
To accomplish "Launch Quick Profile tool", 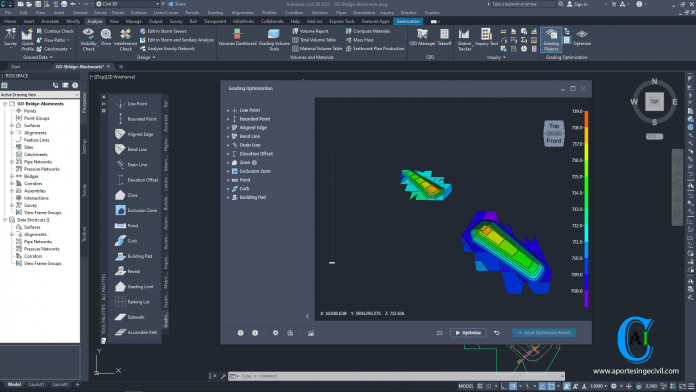I will [x=27, y=40].
